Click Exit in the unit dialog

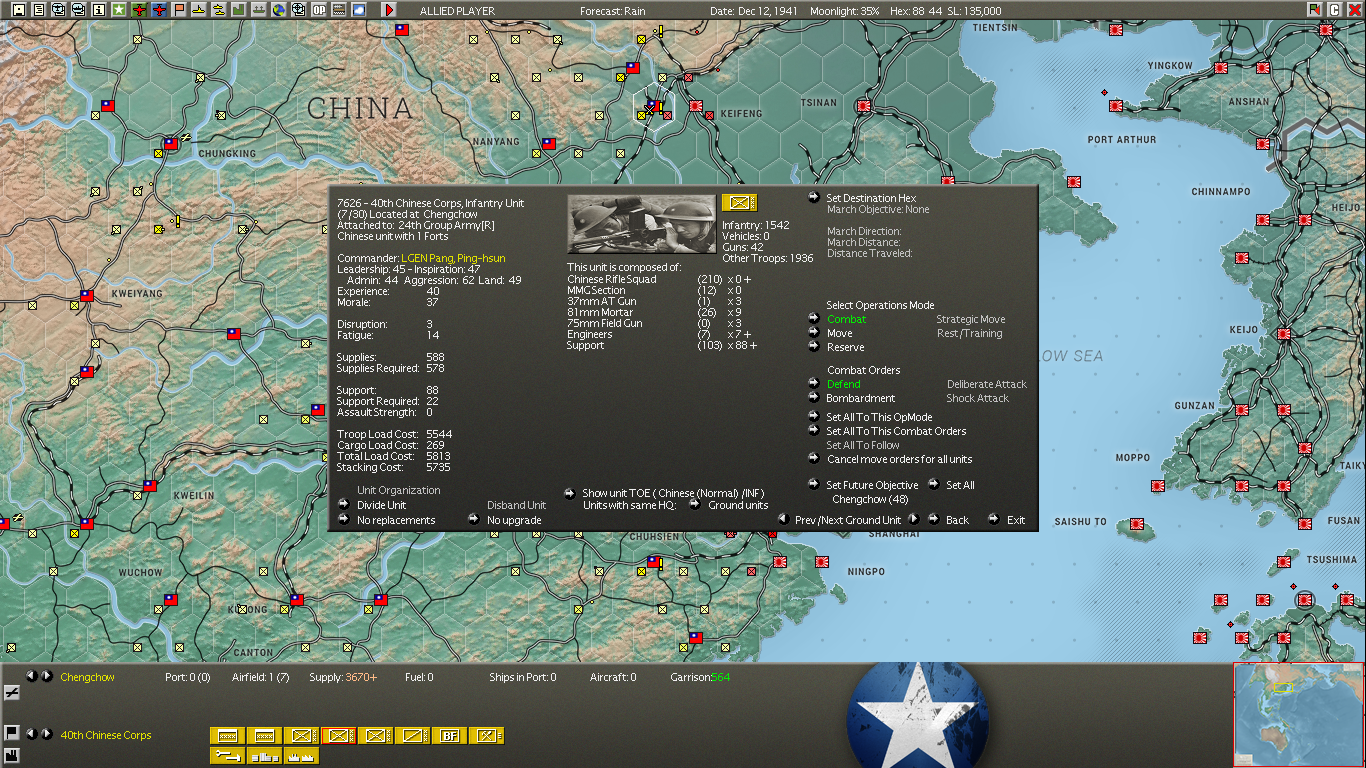coord(1016,520)
